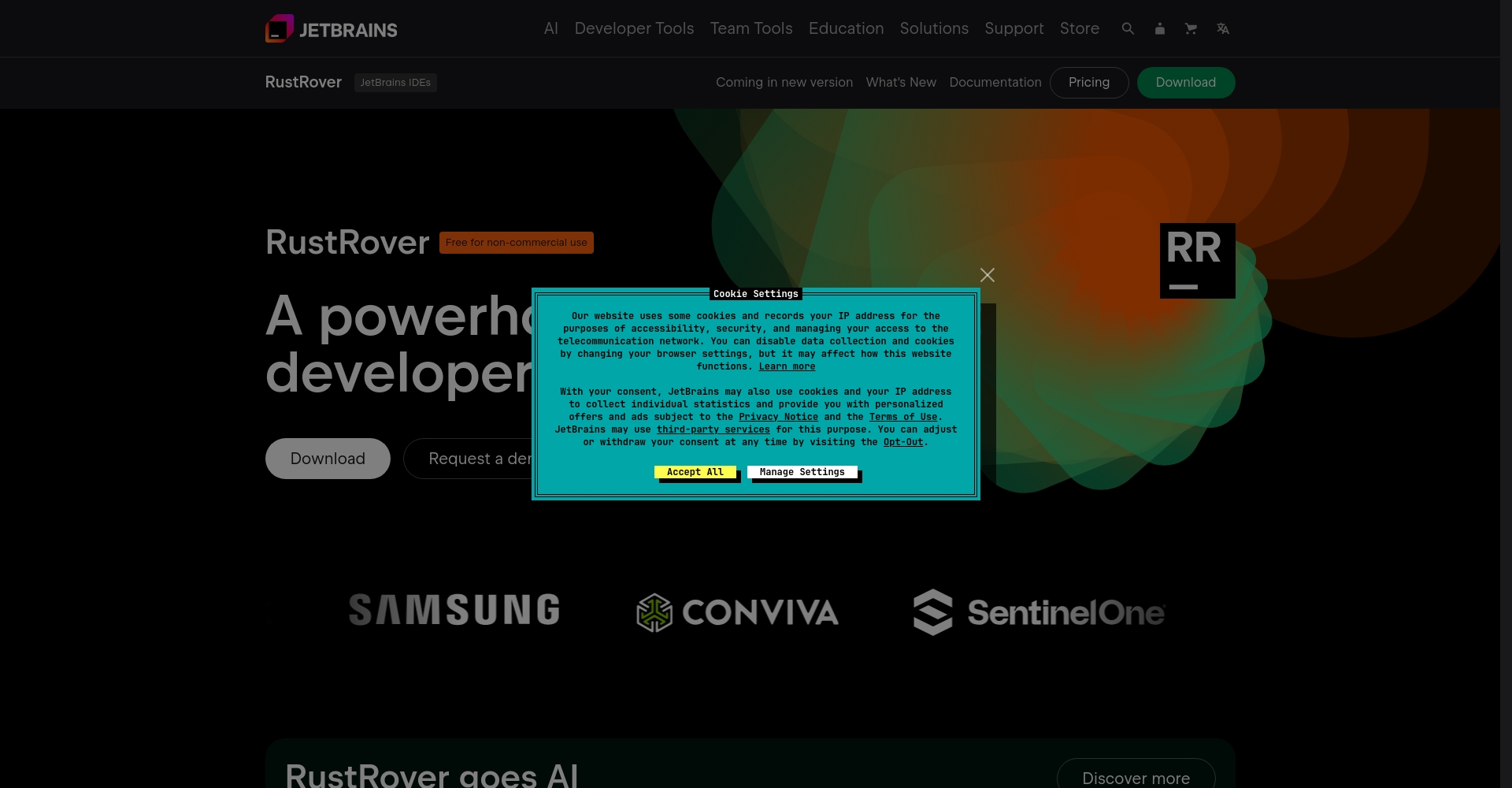Open the site search icon
This screenshot has width=1512, height=788.
[1128, 28]
